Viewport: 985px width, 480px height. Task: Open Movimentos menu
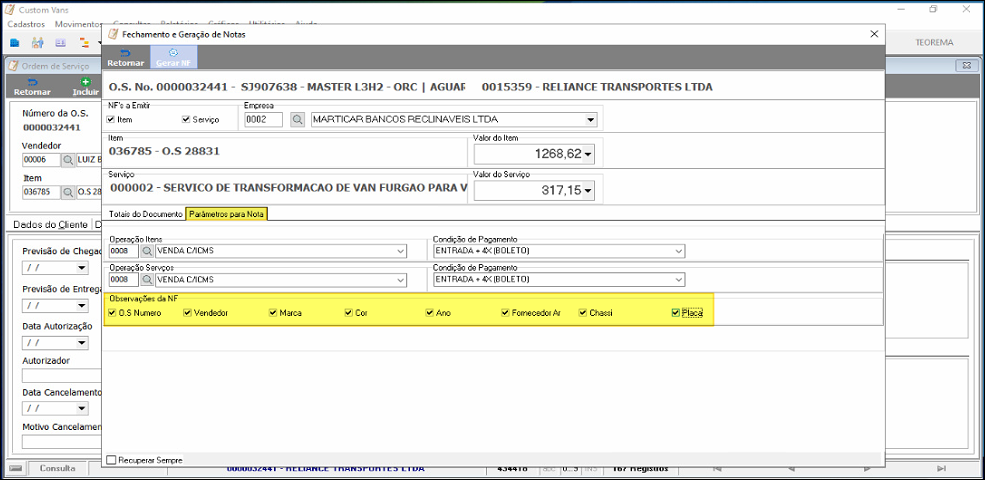(79, 24)
